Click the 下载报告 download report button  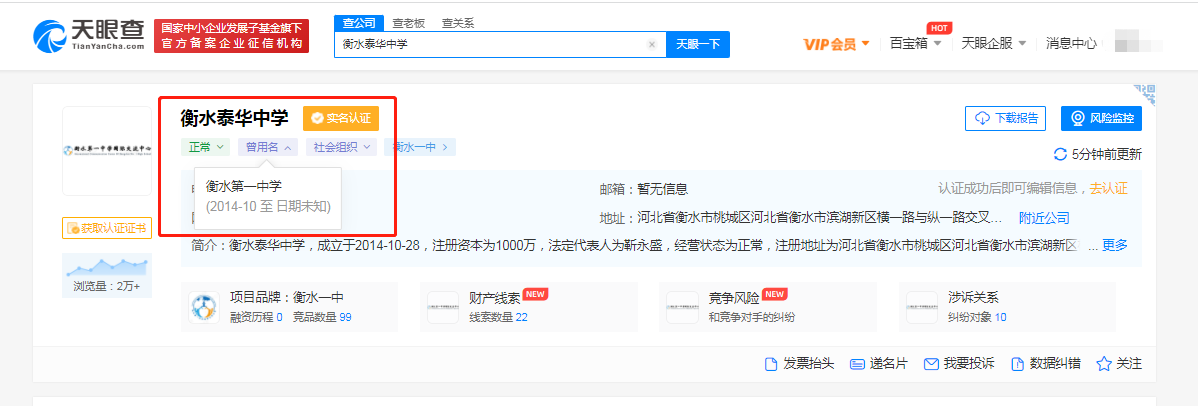tap(1007, 119)
